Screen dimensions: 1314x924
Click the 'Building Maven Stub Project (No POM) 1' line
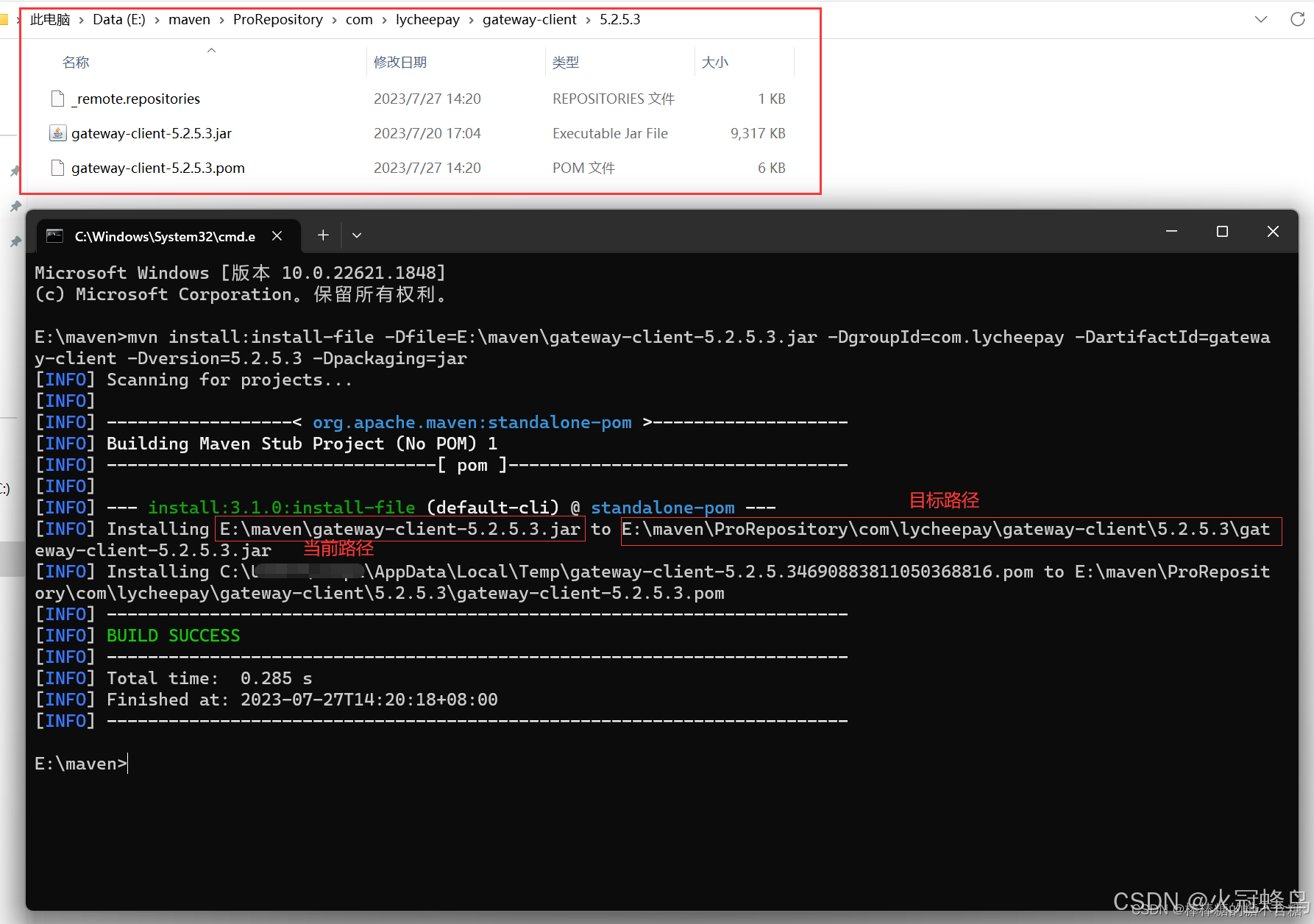tap(302, 444)
